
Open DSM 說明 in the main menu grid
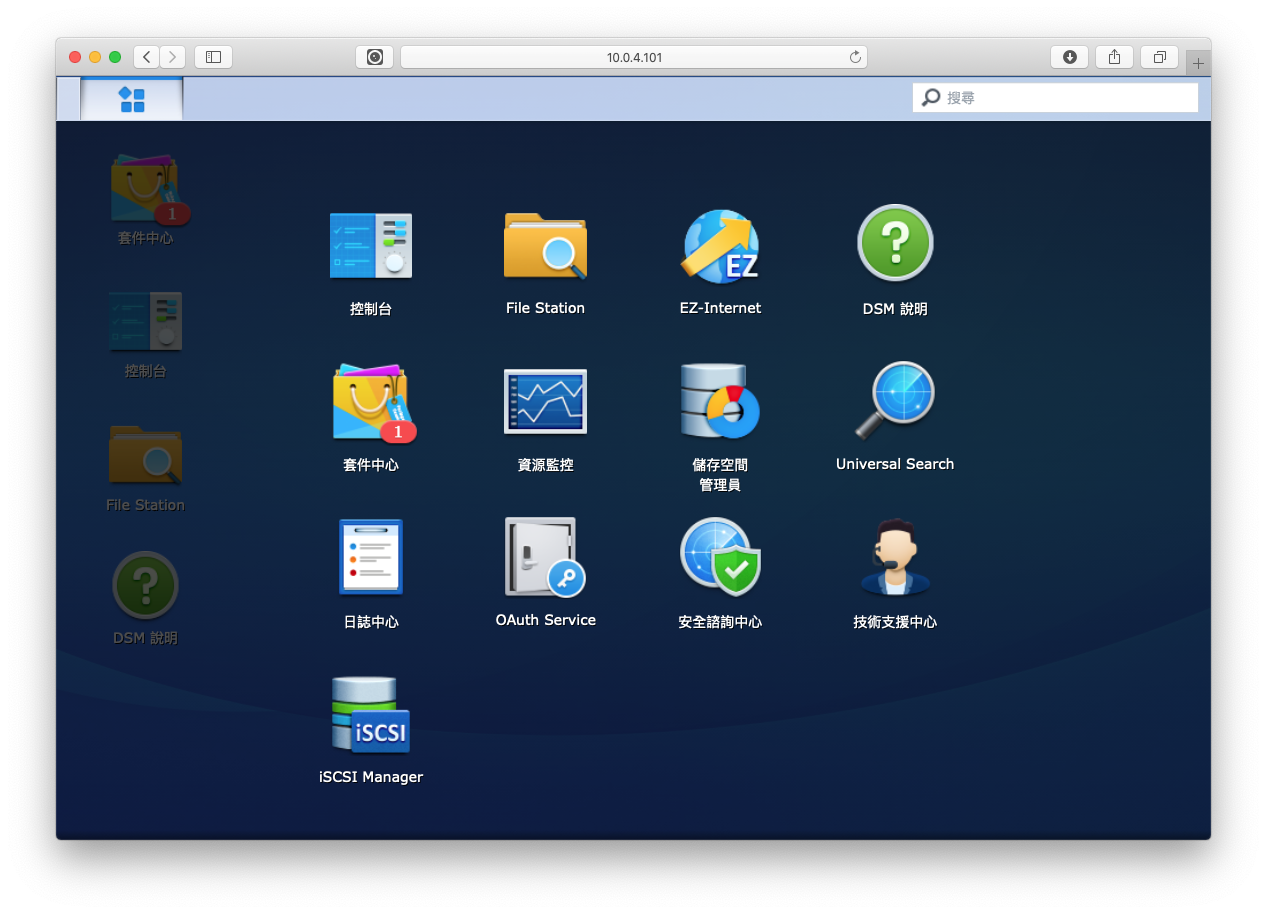895,243
